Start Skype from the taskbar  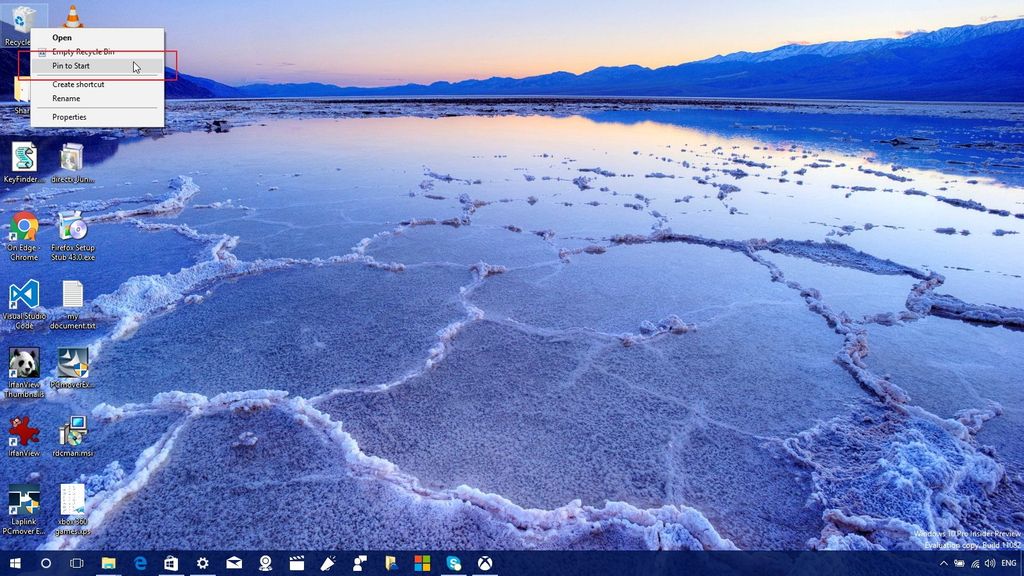click(x=455, y=565)
